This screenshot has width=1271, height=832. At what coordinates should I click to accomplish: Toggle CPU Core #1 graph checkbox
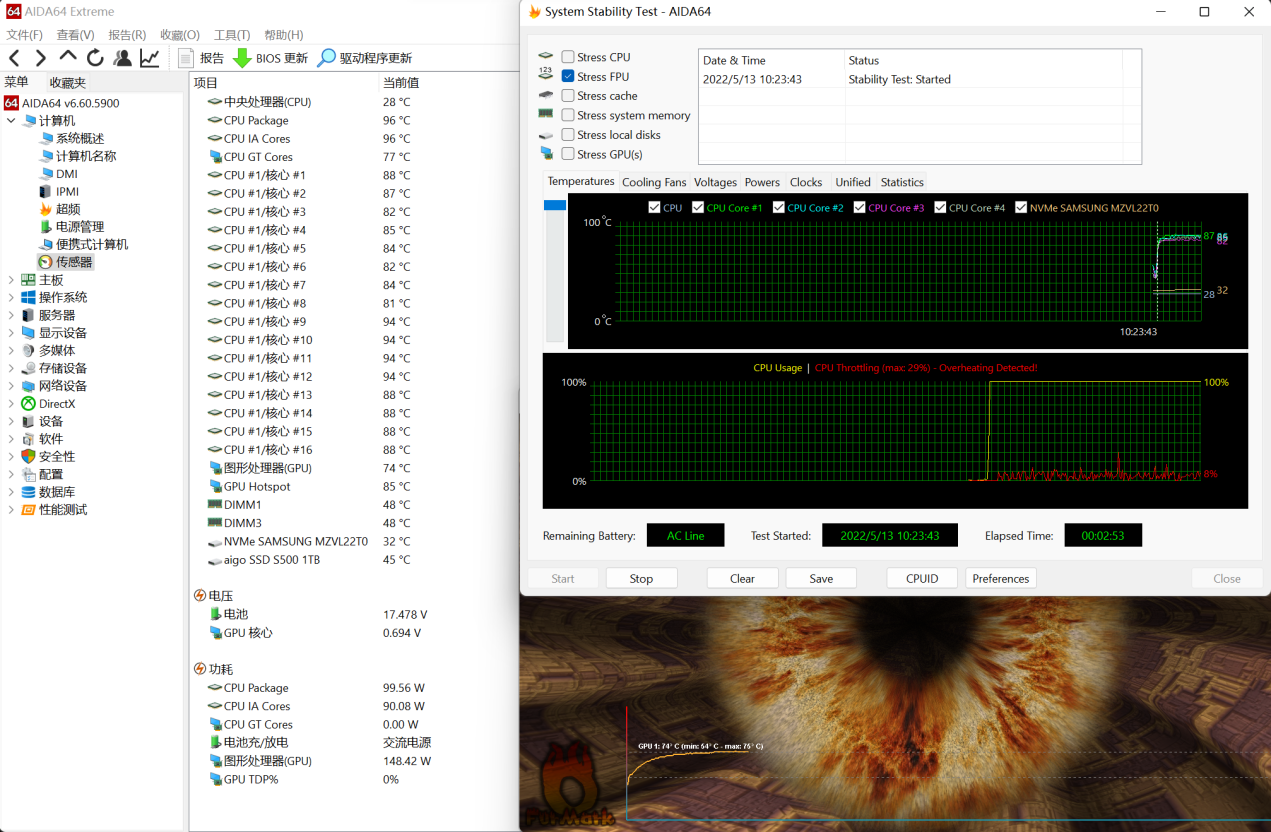698,208
